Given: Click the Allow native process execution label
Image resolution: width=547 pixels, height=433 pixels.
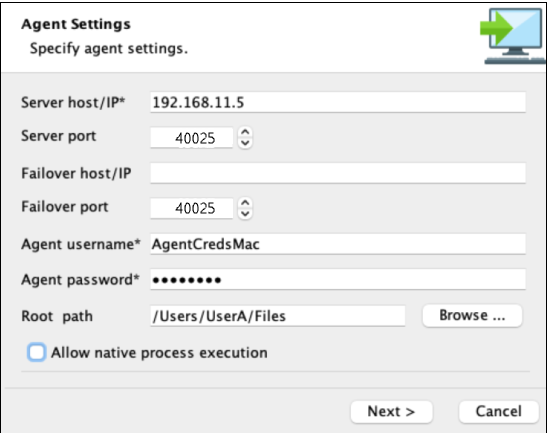Looking at the screenshot, I should [x=159, y=353].
